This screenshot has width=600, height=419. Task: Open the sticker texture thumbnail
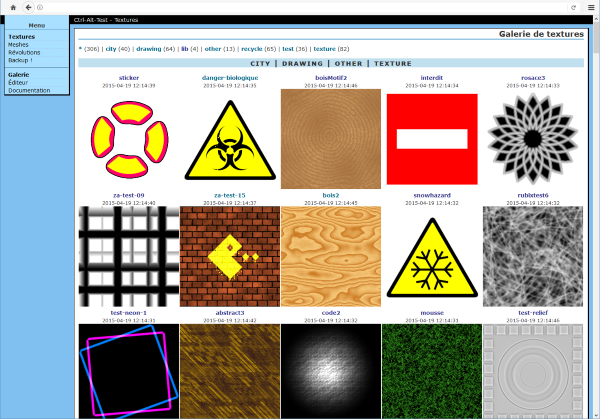(x=129, y=139)
